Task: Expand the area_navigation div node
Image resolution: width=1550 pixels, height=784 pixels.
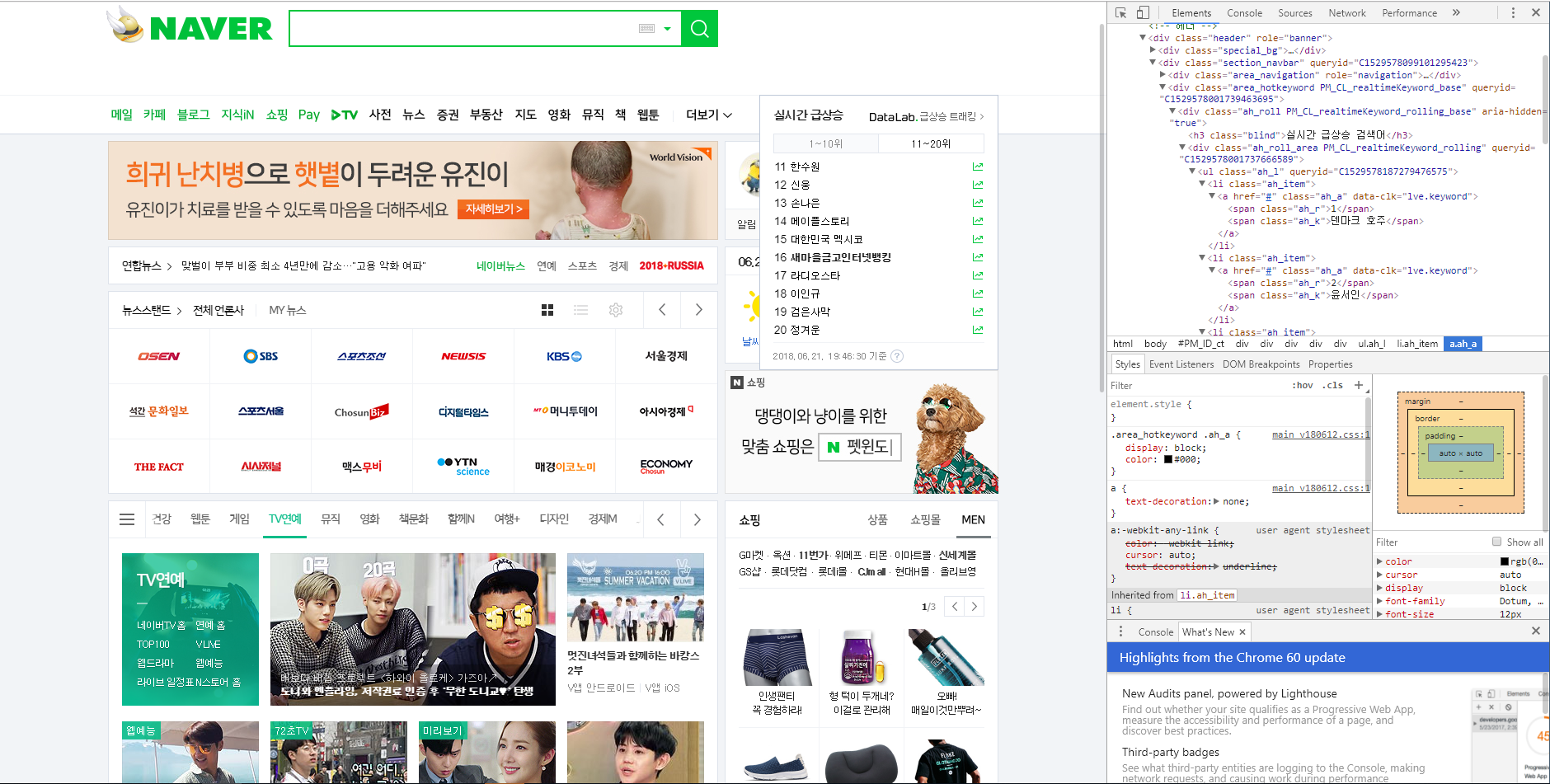Action: pos(1162,75)
